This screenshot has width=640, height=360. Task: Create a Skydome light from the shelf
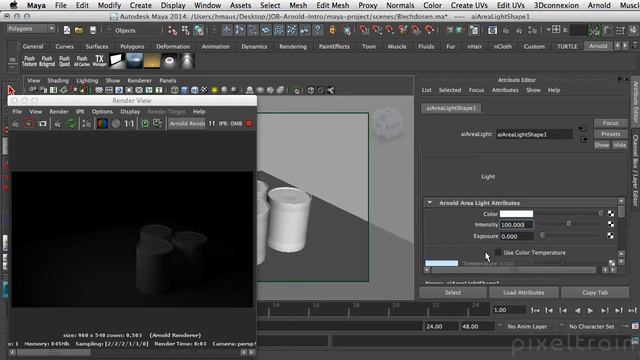[134, 61]
